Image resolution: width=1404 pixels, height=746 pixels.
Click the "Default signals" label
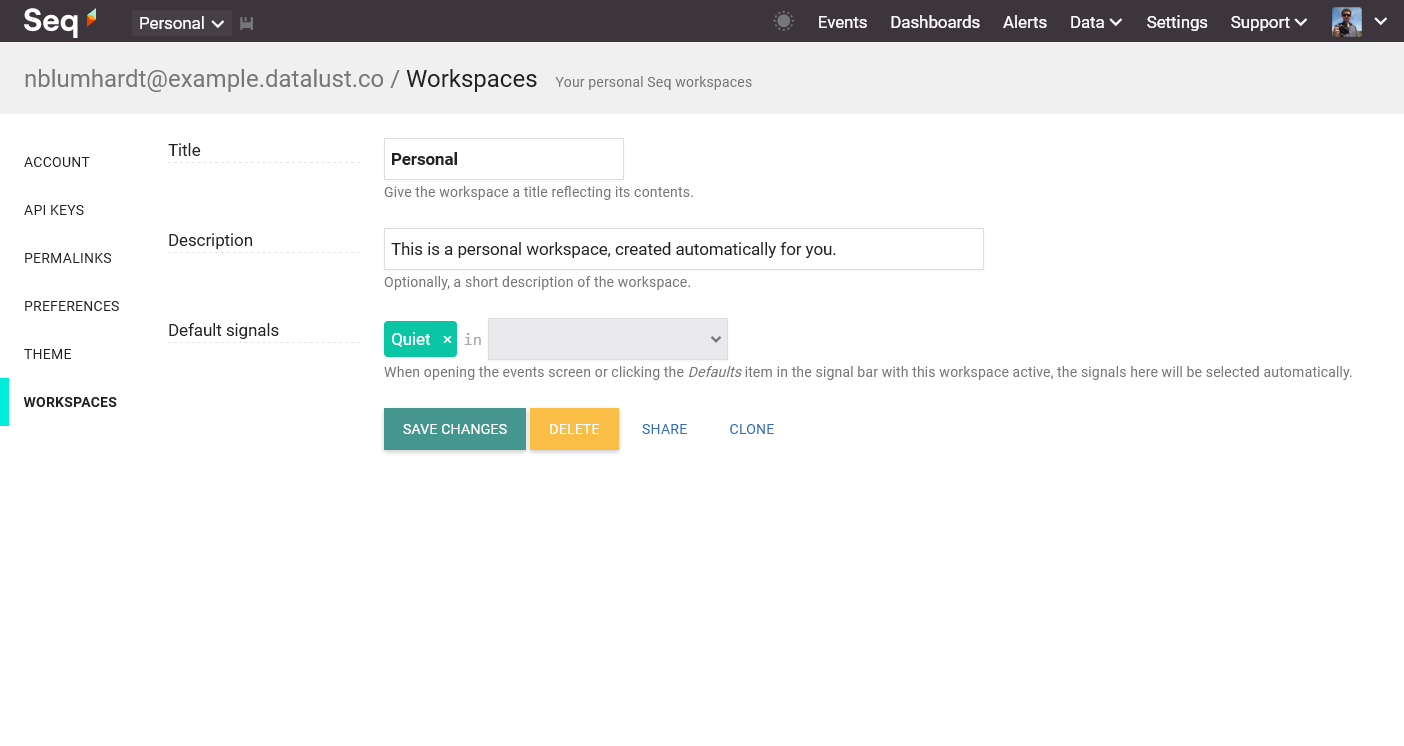coord(224,330)
